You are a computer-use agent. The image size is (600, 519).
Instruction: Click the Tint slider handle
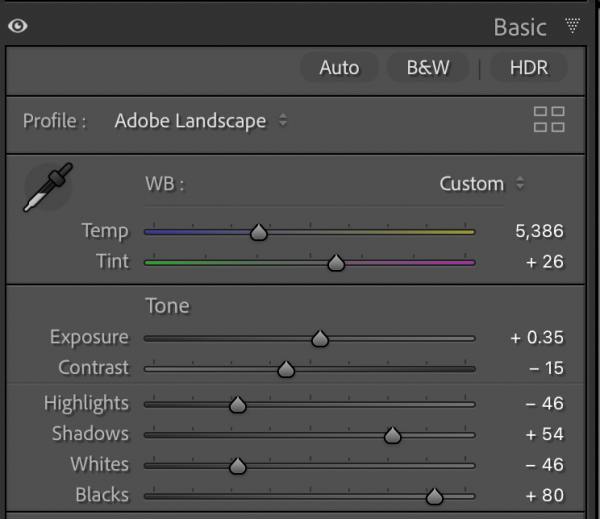coord(336,263)
